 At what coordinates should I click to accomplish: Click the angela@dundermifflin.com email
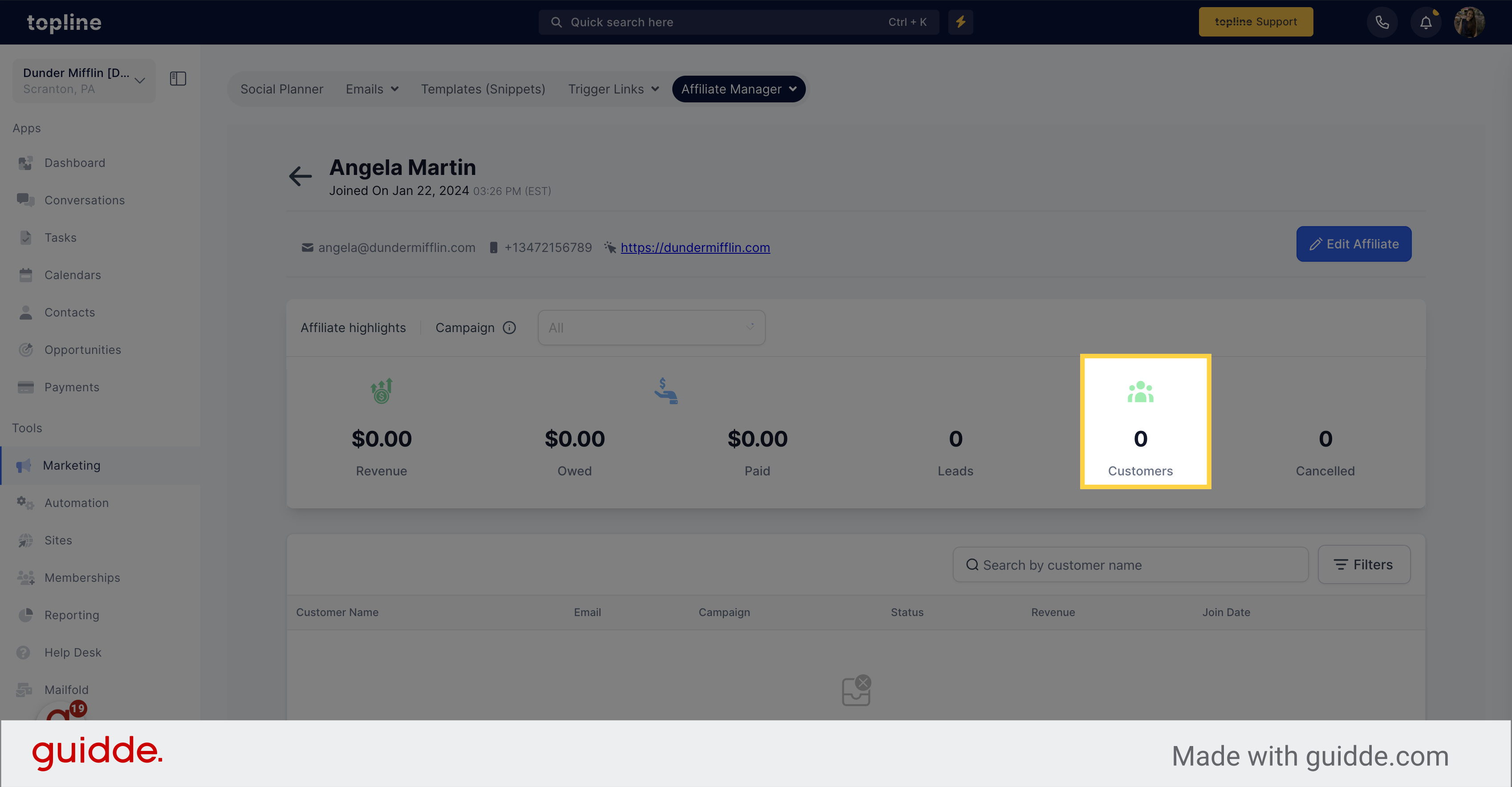click(x=396, y=247)
